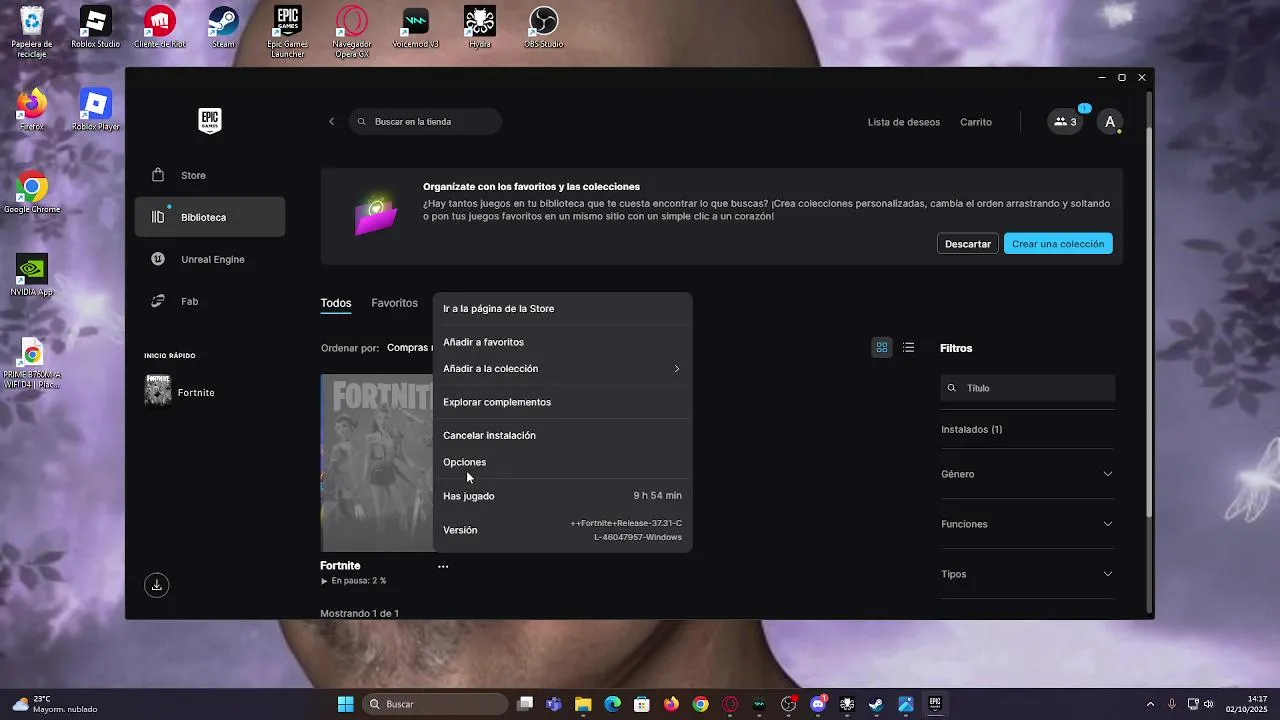1280x720 pixels.
Task: Open Papelera de reciclaje on desktop
Action: [32, 32]
